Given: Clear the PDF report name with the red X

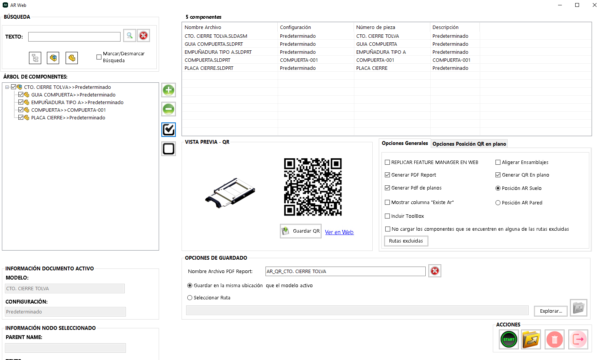Looking at the screenshot, I should pos(435,271).
